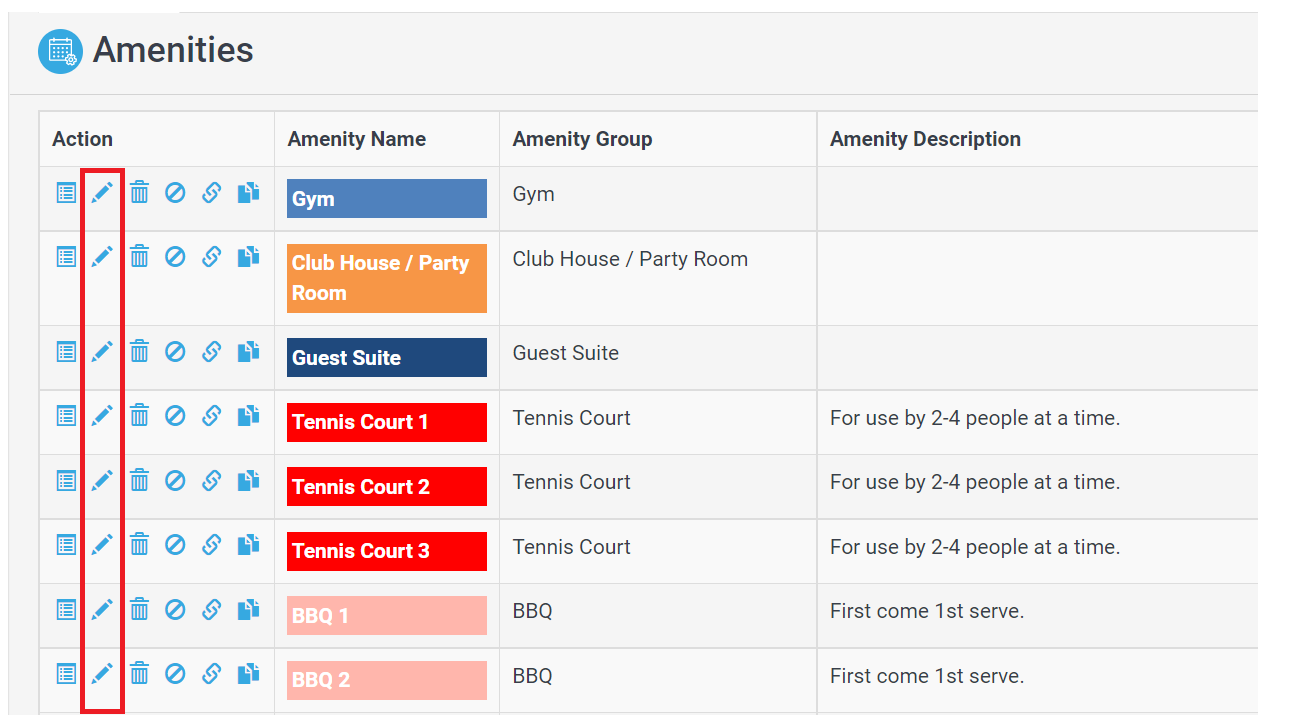1290x728 pixels.
Task: Click the Amenity Description column header
Action: [x=925, y=139]
